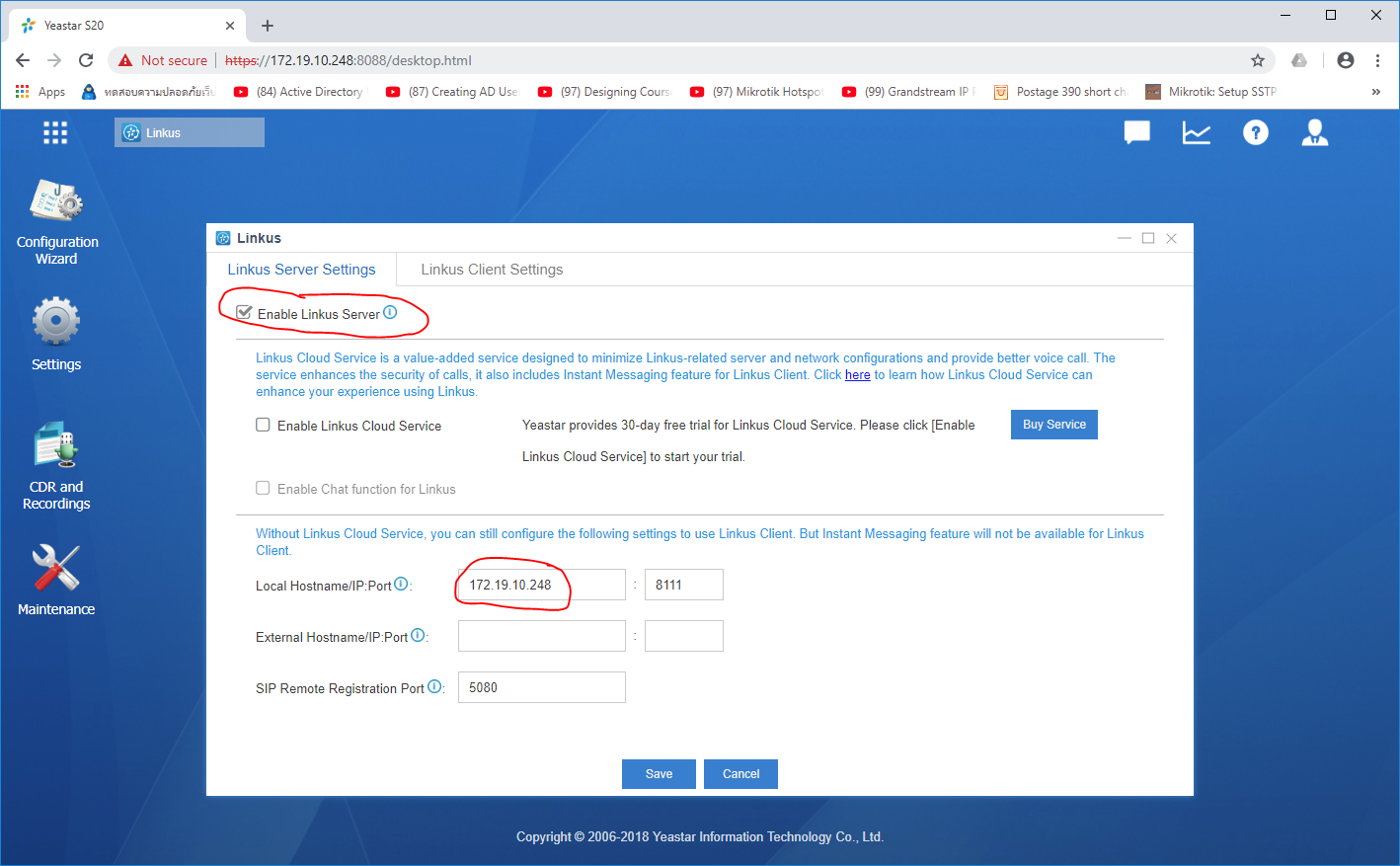1400x866 pixels.
Task: Open the Maintenance tools desktop icon
Action: 56,581
